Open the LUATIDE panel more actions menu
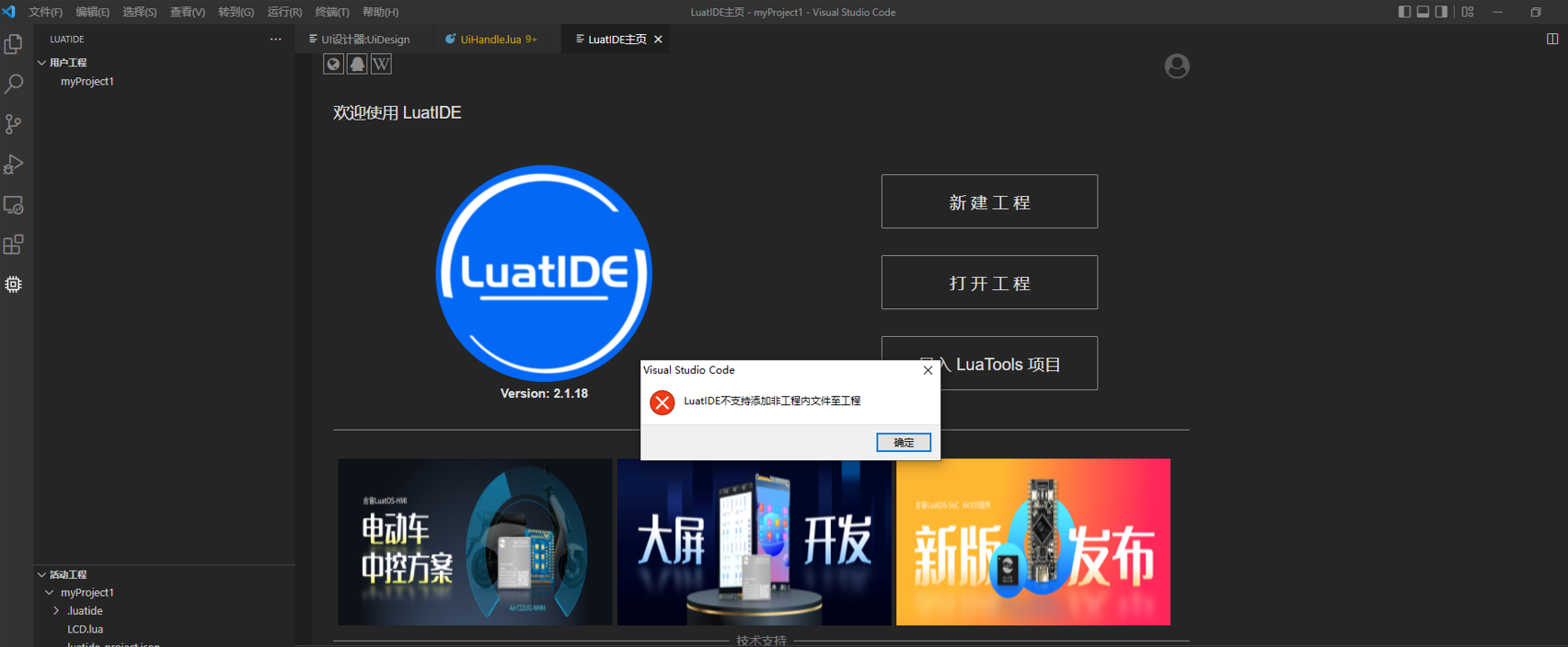 coord(276,39)
